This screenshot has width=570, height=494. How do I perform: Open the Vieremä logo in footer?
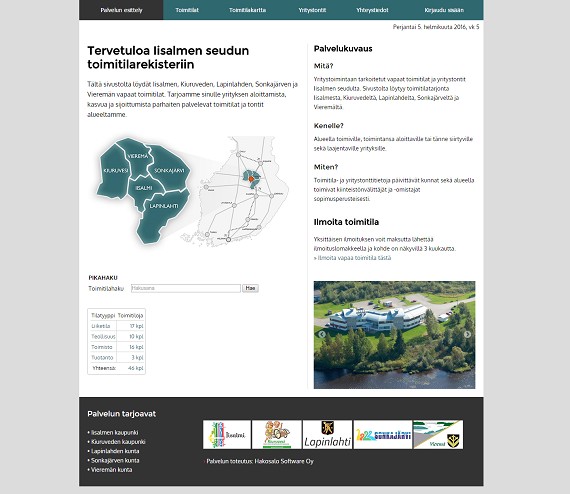tap(438, 434)
